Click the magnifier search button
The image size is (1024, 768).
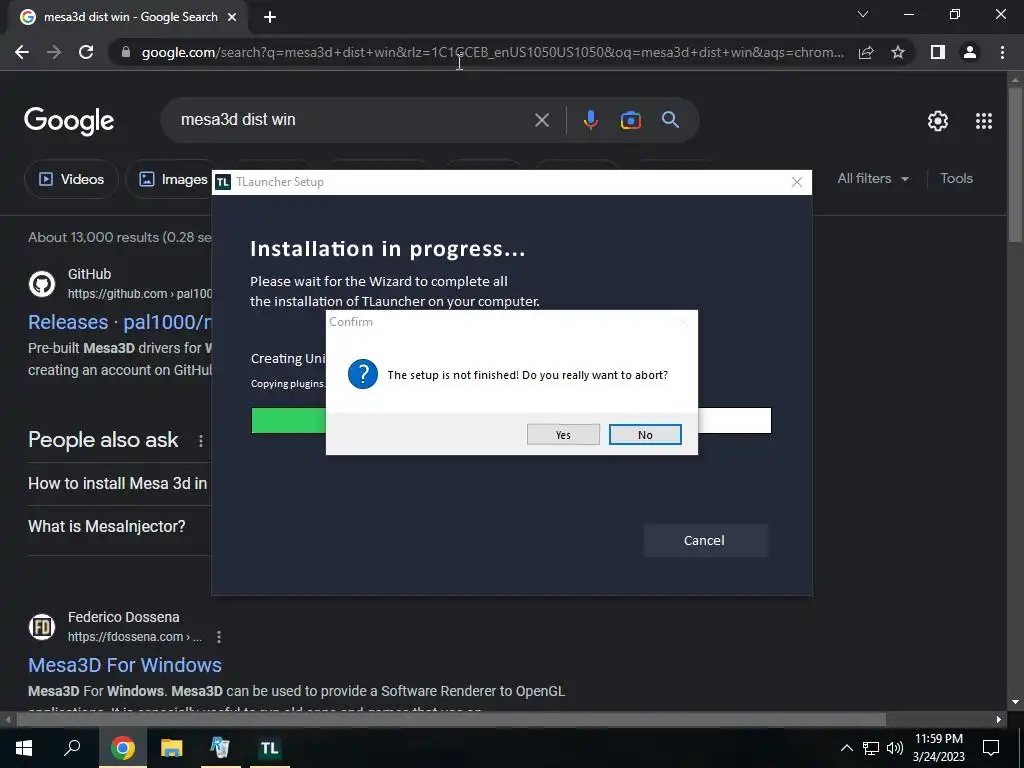[671, 120]
